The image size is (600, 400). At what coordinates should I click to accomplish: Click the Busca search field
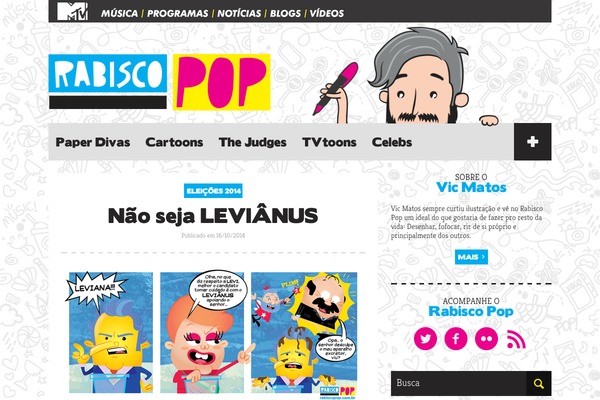point(458,384)
